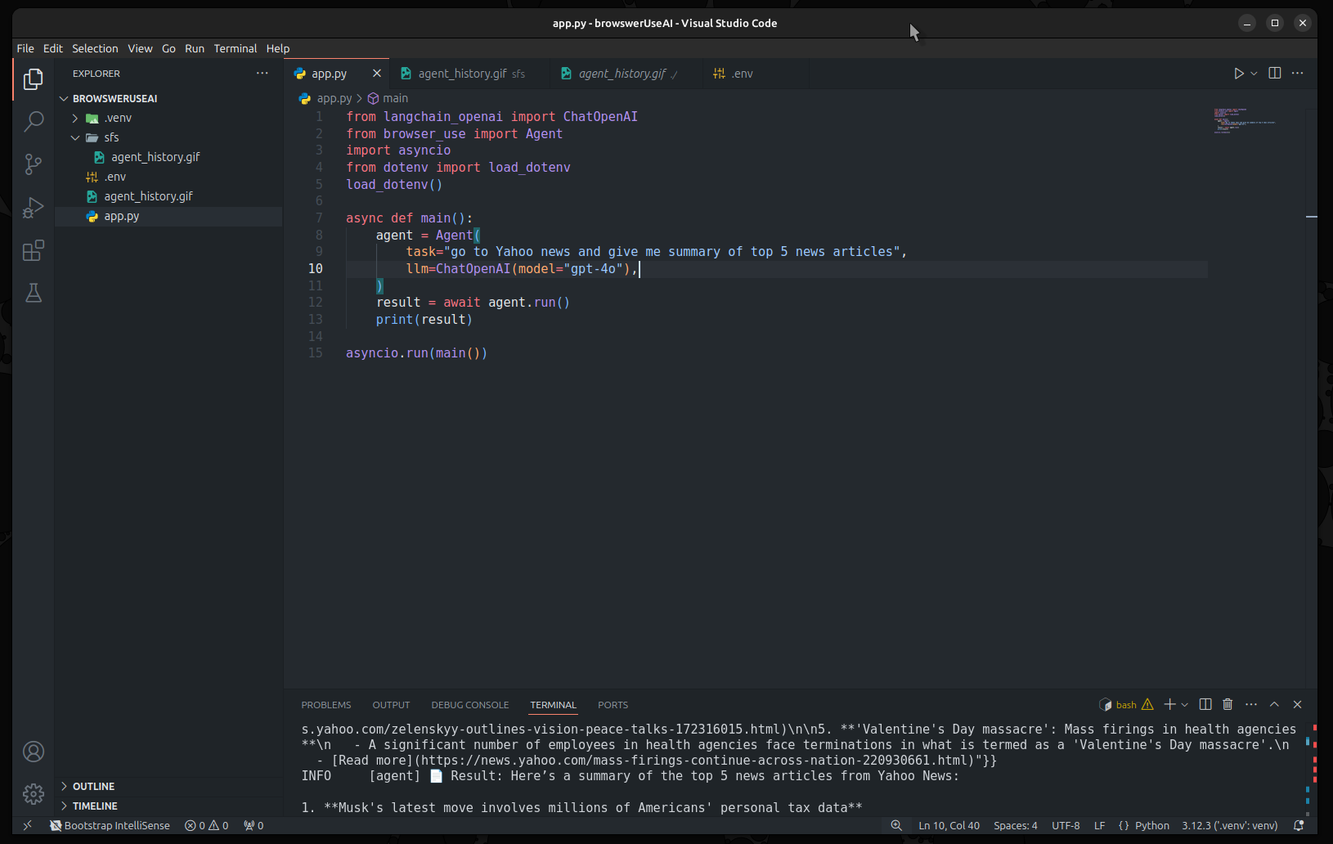Kill the terminal with trash icon

[1228, 705]
